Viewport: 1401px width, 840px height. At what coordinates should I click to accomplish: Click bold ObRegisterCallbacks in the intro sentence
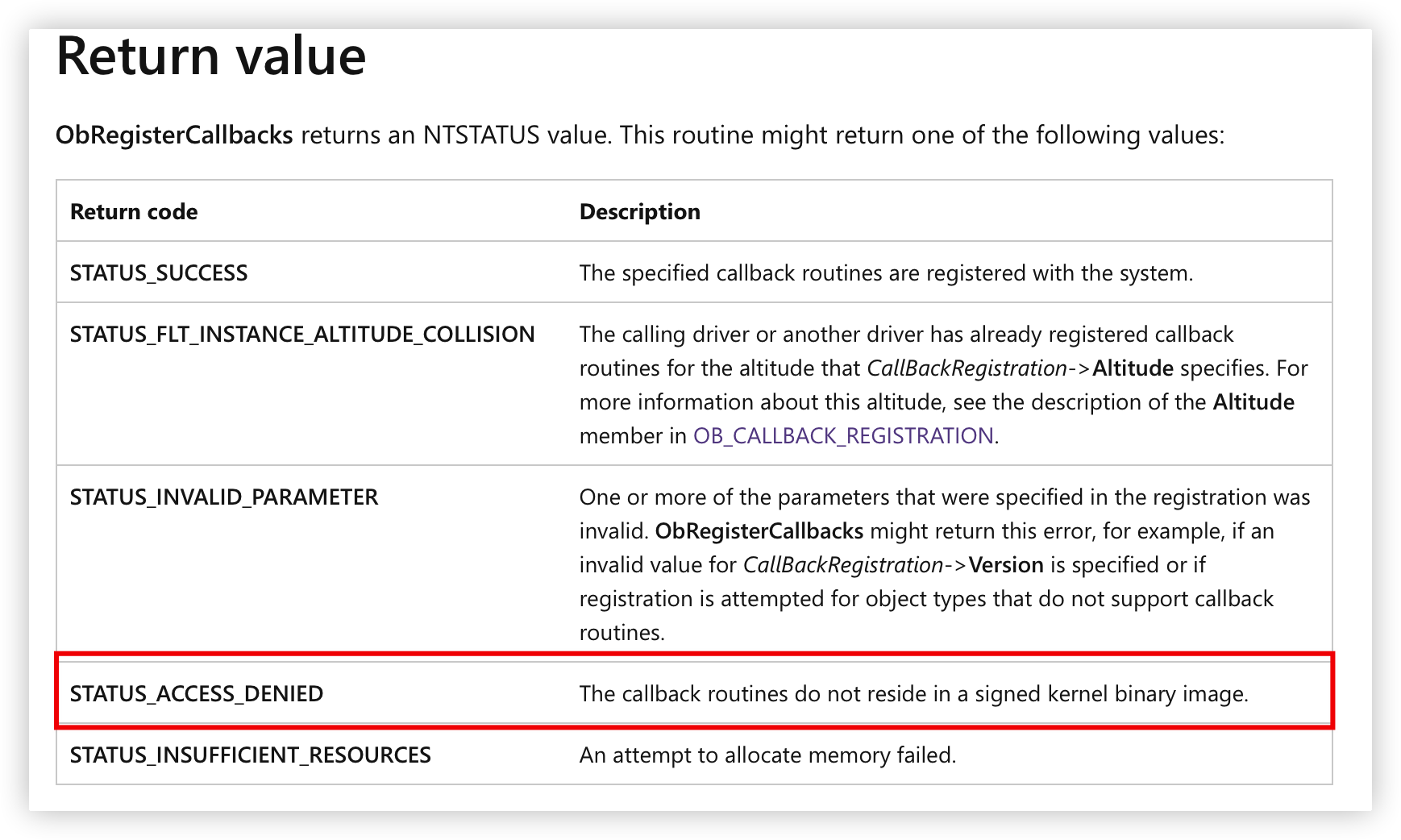click(x=174, y=135)
